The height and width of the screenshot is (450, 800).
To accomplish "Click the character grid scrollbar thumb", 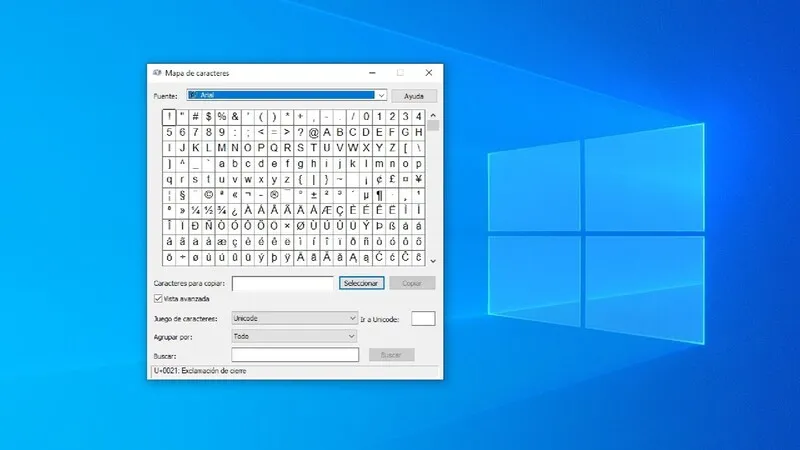I will (x=433, y=126).
